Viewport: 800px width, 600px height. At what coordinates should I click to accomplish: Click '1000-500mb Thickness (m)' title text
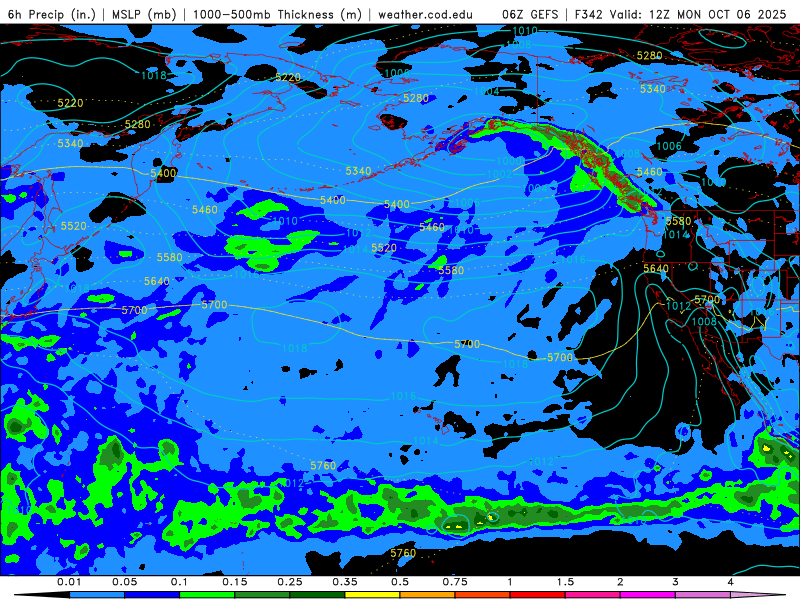[x=277, y=14]
